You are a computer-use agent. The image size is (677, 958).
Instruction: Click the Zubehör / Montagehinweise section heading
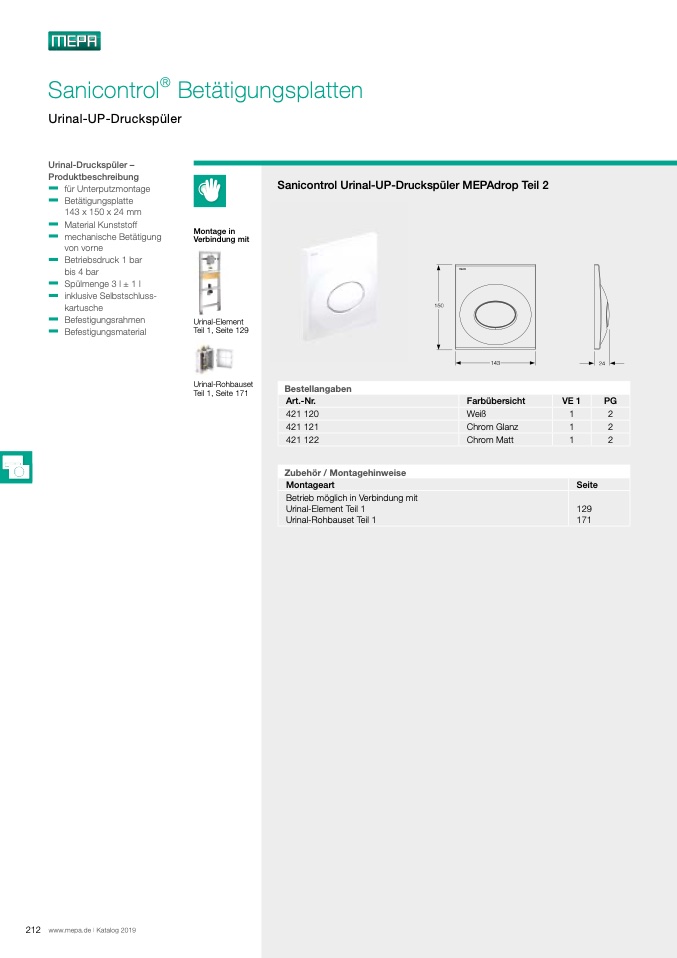coord(346,472)
